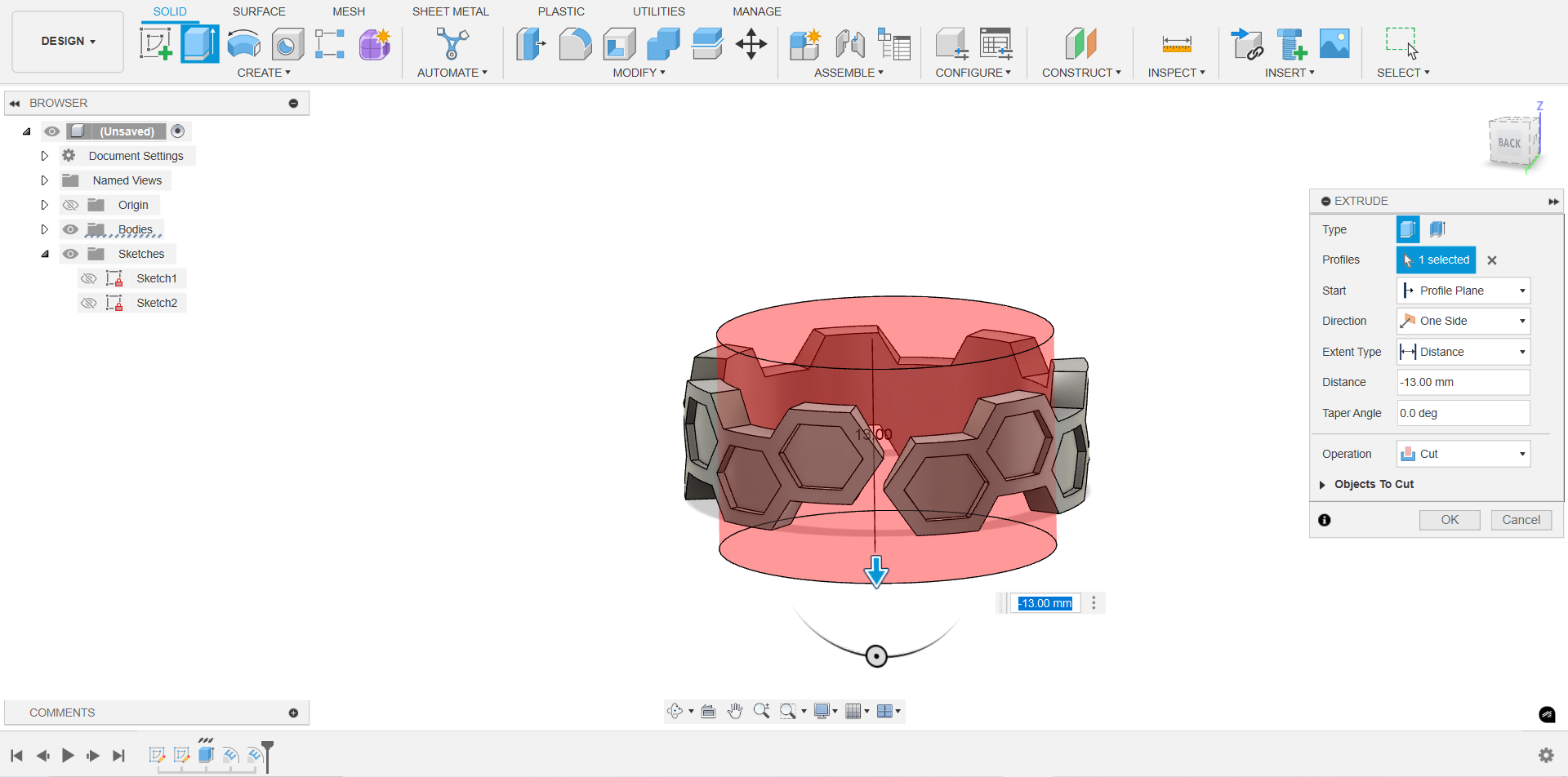This screenshot has width=1568, height=777.
Task: Select the Shell tool
Action: click(x=619, y=43)
